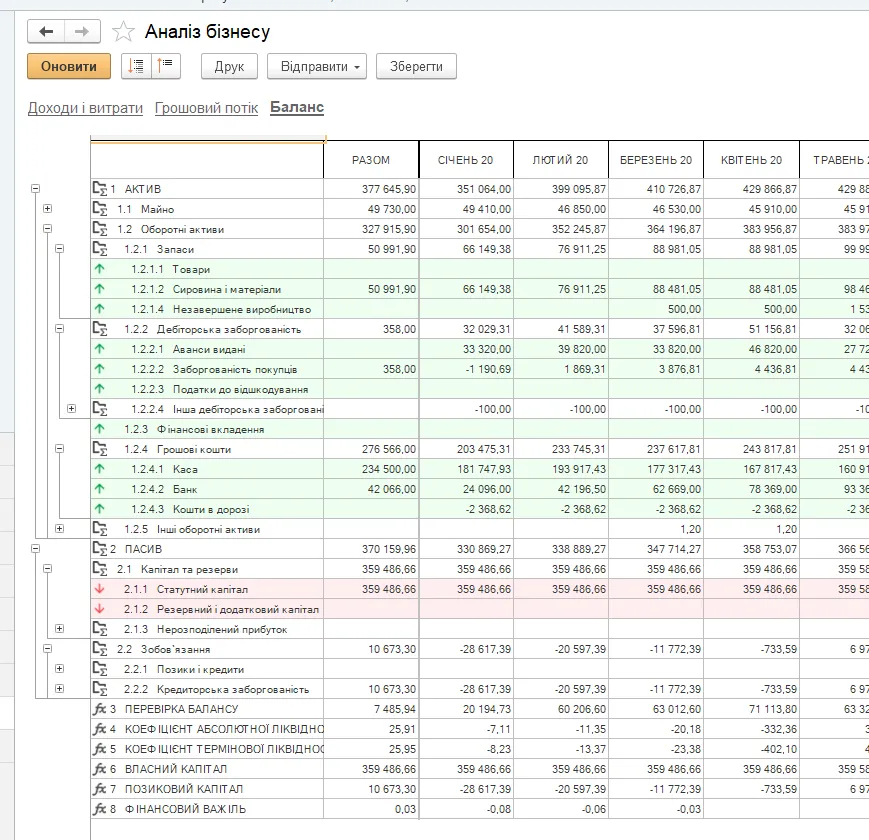Click green arrow icon beside Каса row

point(100,469)
